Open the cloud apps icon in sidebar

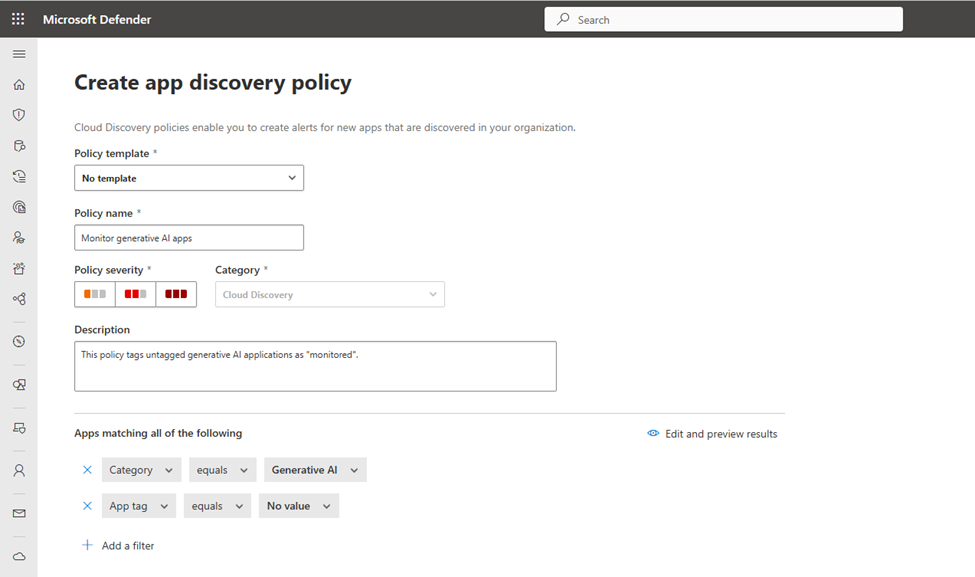[x=19, y=556]
